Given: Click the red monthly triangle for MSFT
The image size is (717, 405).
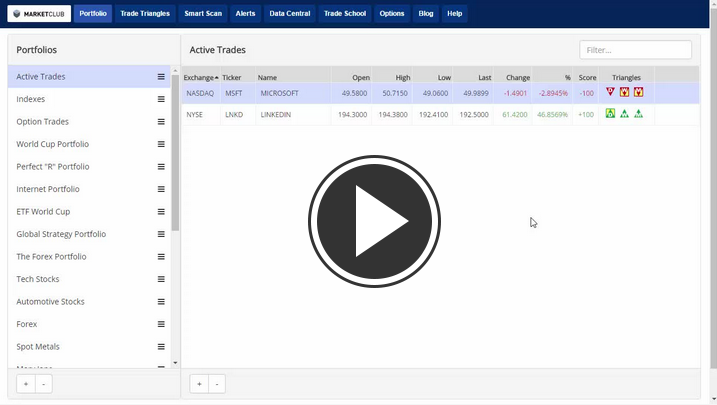Looking at the screenshot, I should [x=610, y=93].
